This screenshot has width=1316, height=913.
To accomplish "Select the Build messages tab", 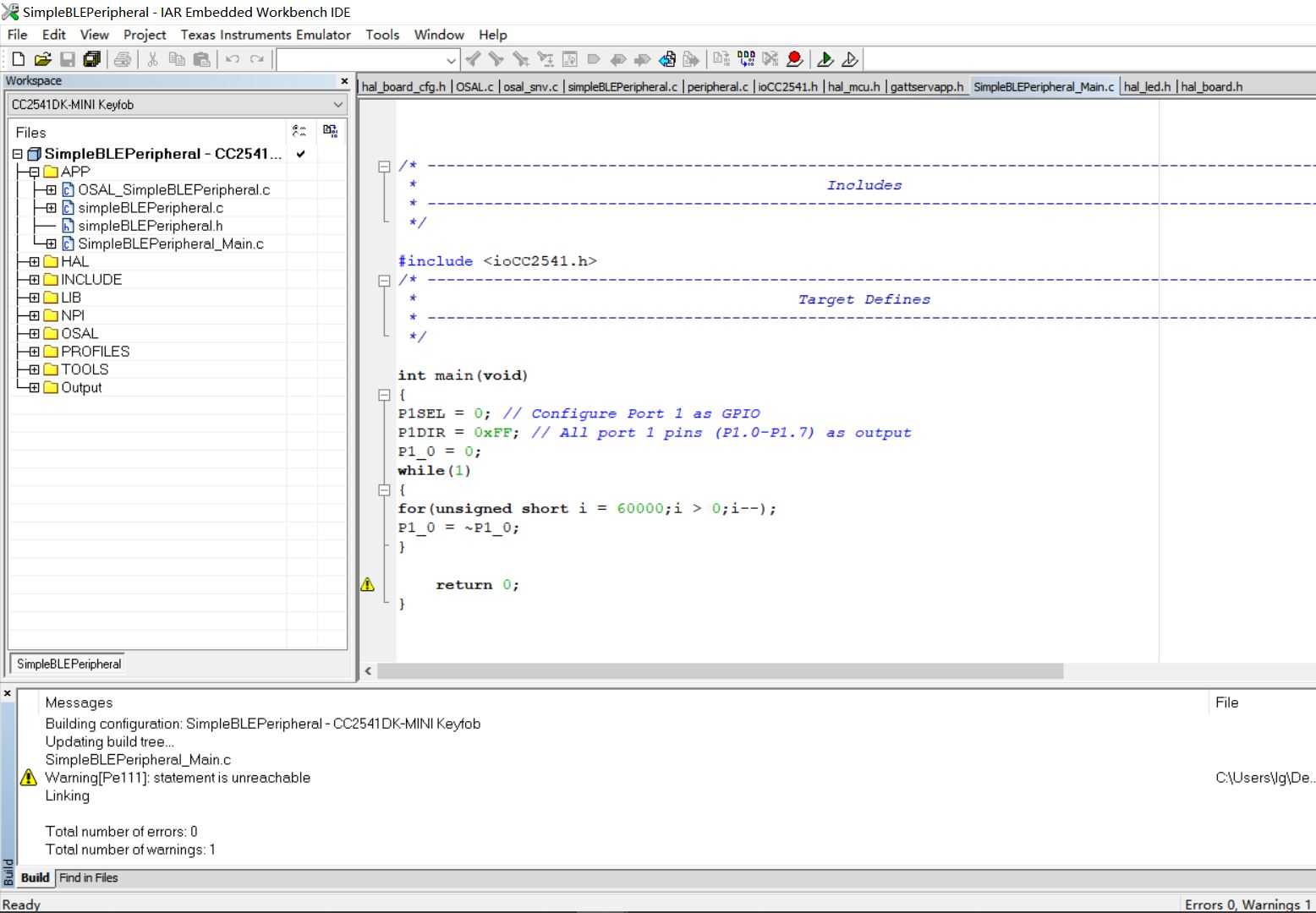I will pos(35,877).
